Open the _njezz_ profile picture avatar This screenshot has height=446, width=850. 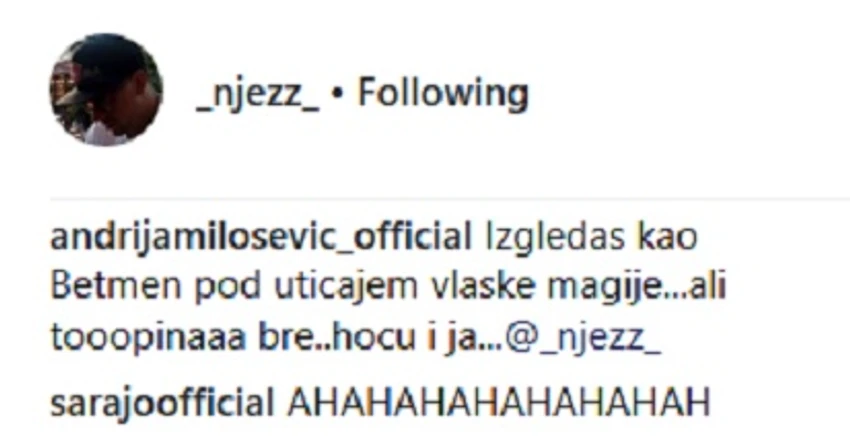pos(106,90)
